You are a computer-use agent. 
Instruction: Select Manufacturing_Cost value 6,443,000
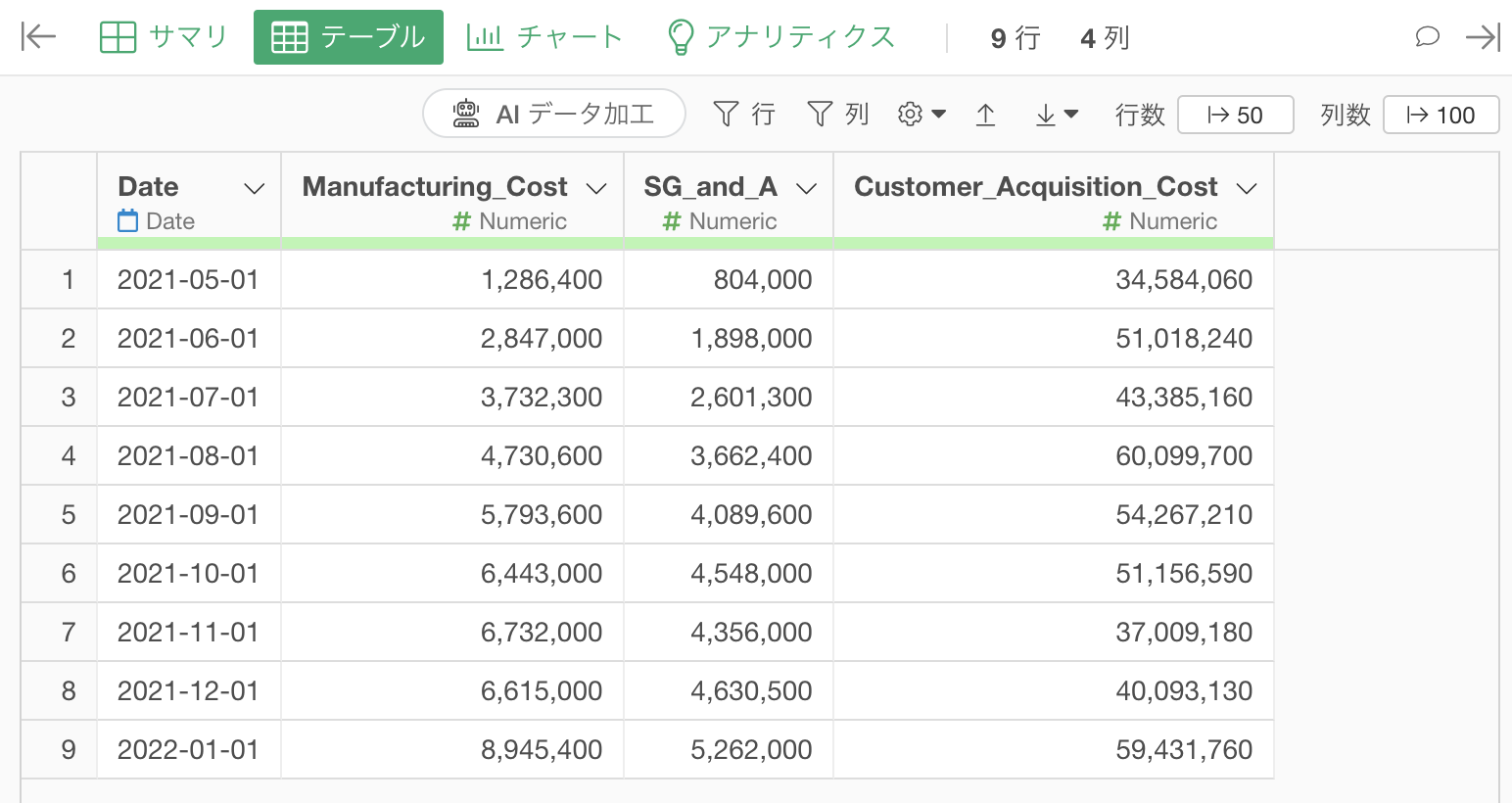click(x=452, y=574)
